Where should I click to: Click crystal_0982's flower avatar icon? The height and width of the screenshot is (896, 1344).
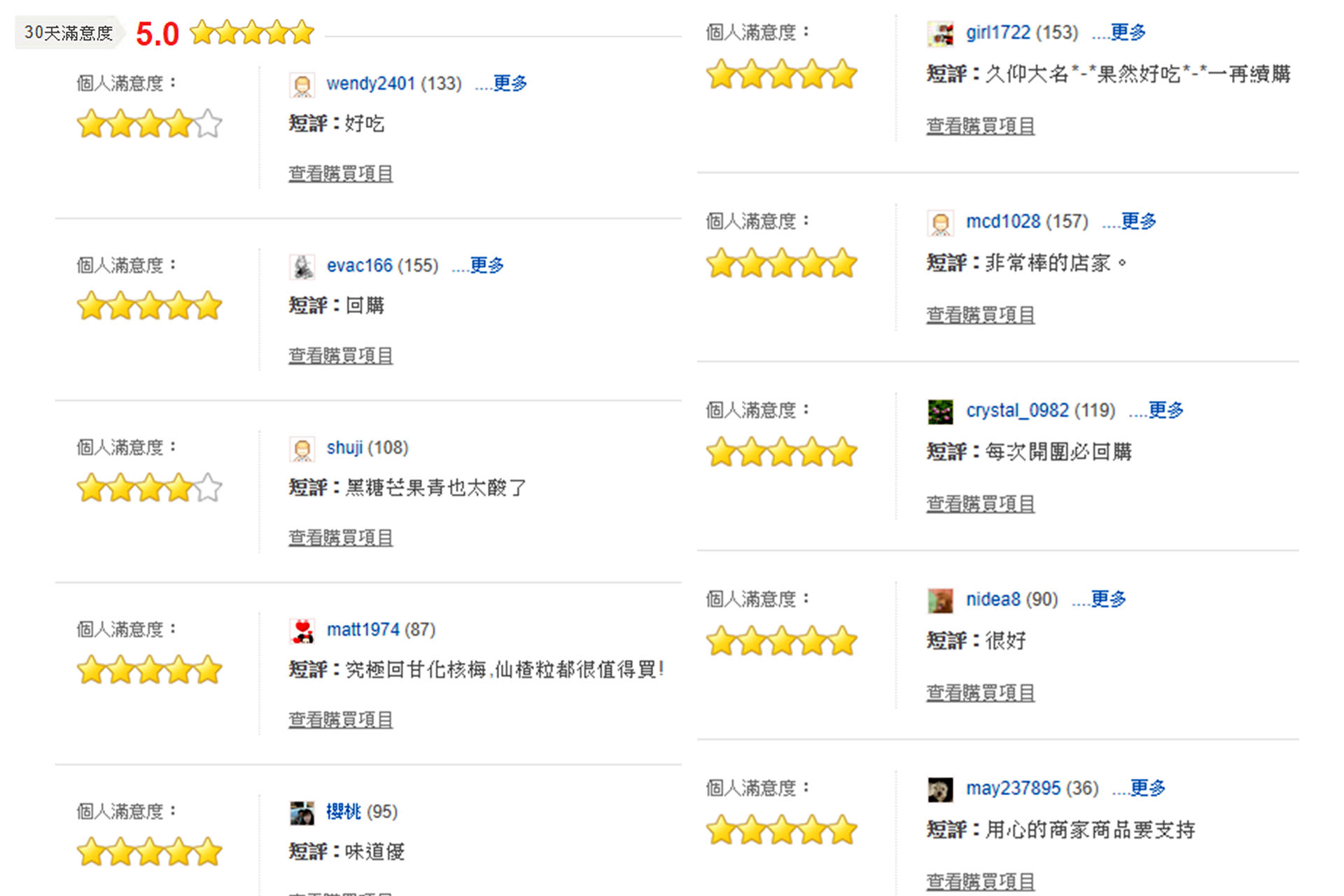pos(940,412)
